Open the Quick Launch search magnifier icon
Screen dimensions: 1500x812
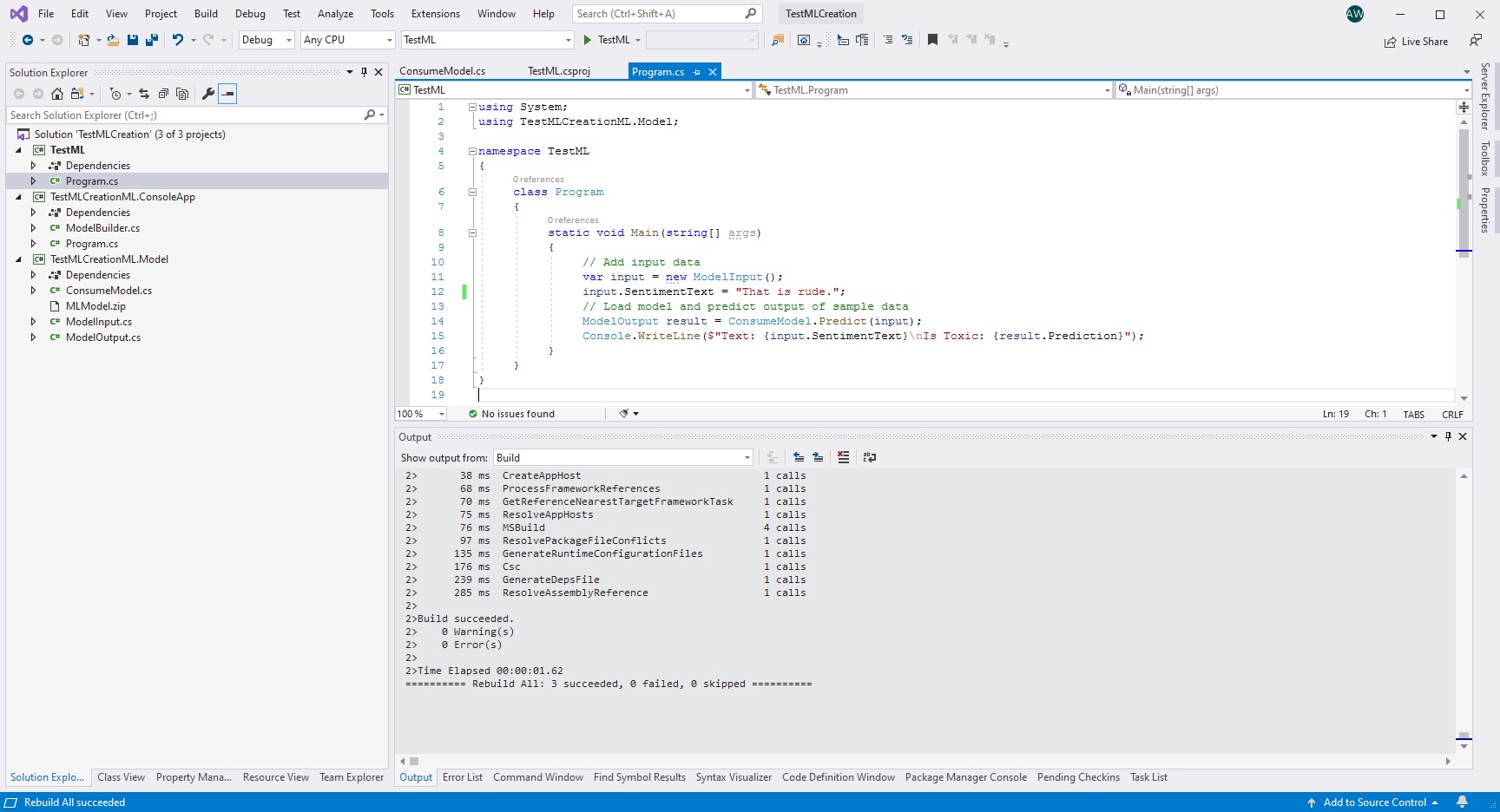[749, 13]
